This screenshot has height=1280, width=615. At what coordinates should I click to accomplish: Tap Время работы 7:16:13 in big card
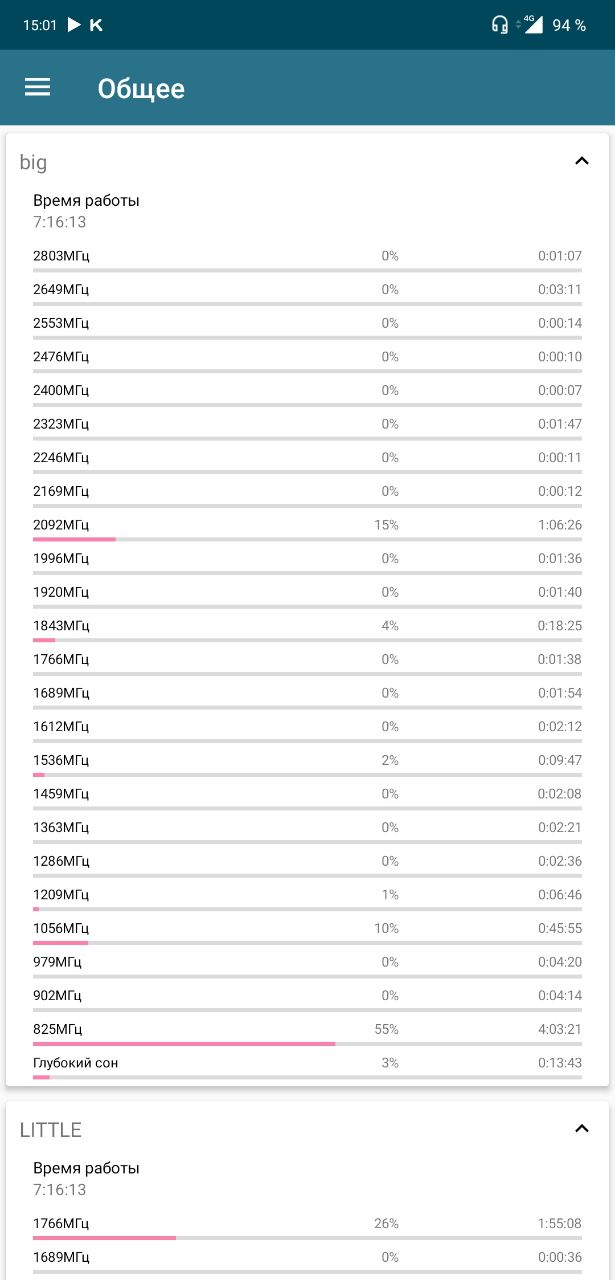click(86, 211)
